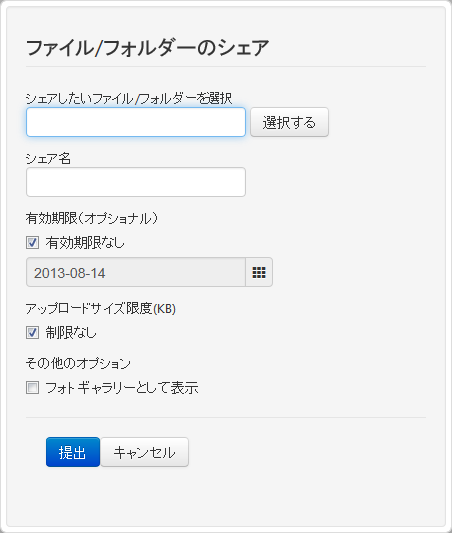This screenshot has width=452, height=533.
Task: Uncheck the 制限なし upload size checkbox
Action: point(32,332)
